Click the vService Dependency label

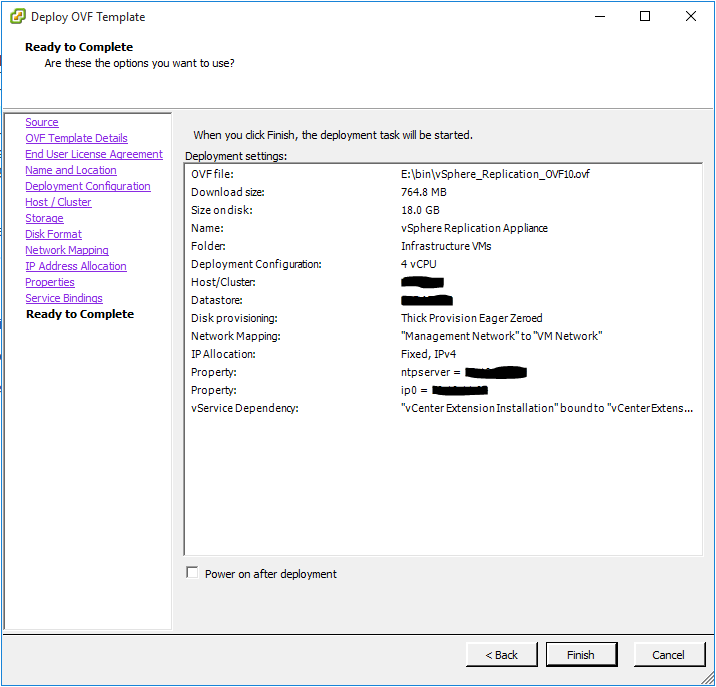tap(244, 408)
